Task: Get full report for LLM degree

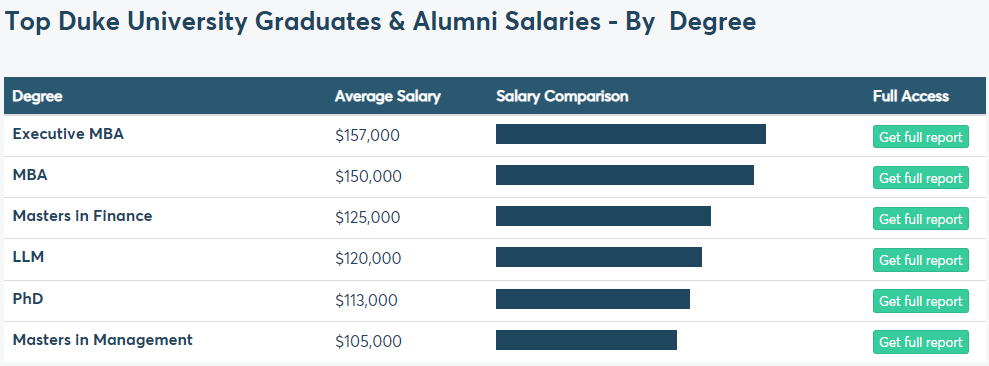Action: [920, 260]
